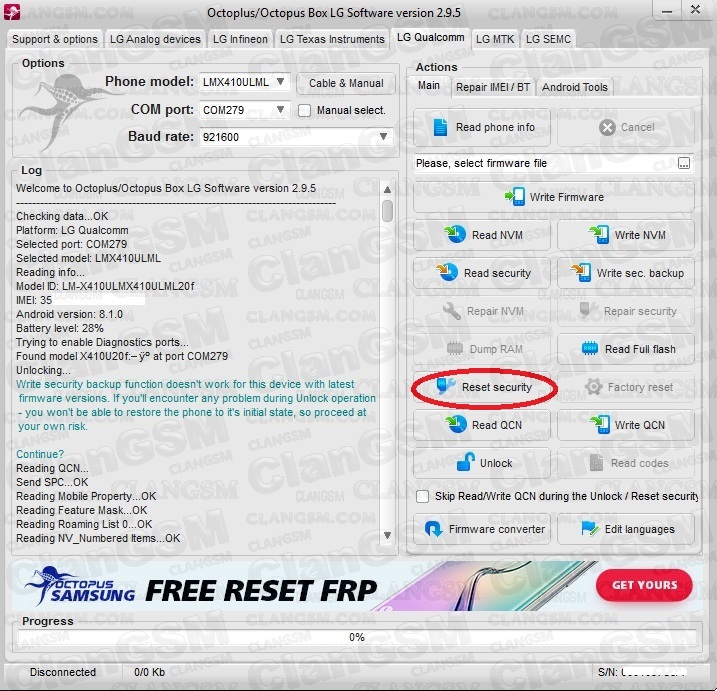Click the 0% progress bar

(357, 637)
